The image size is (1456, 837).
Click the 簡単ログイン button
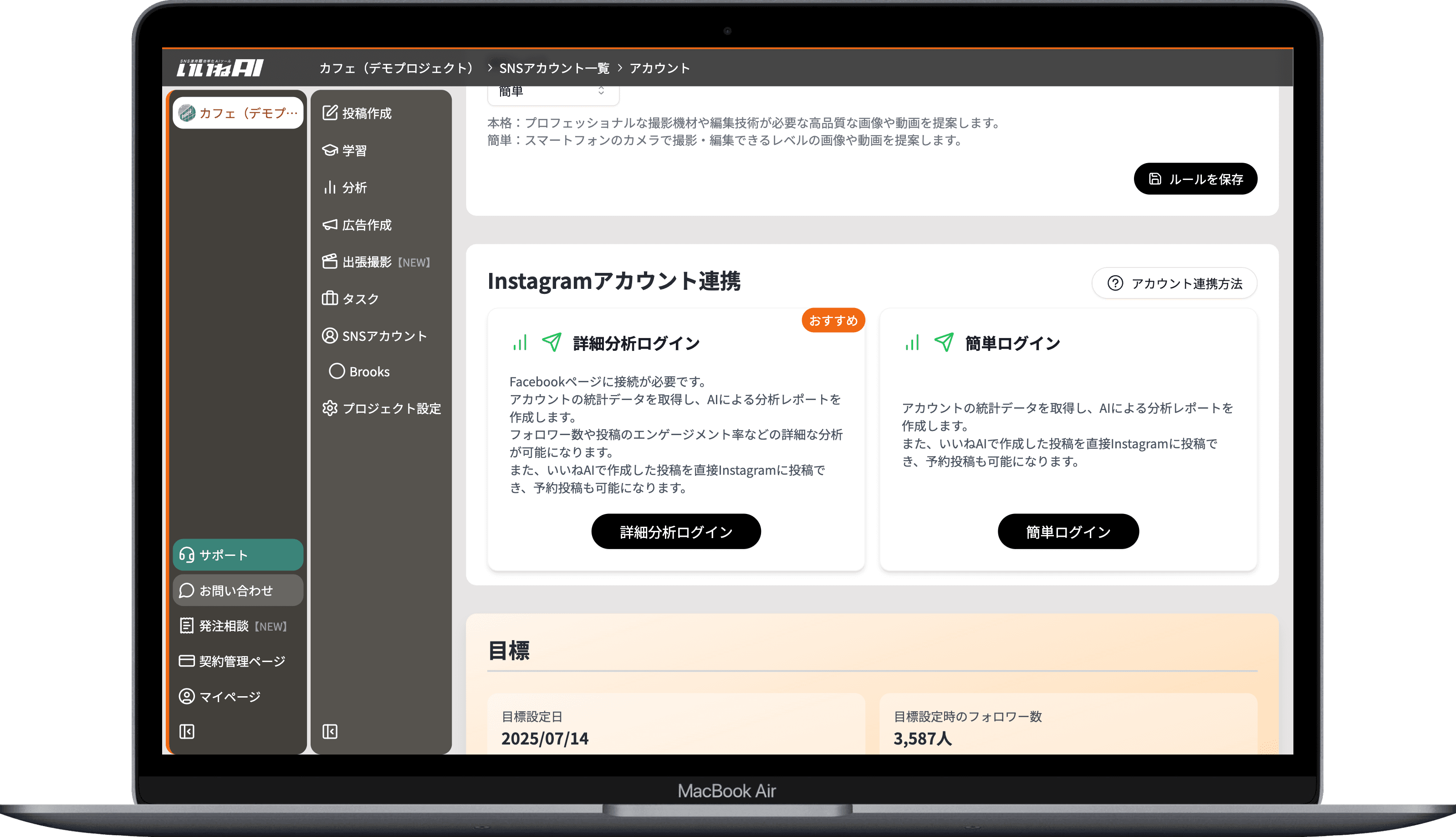(x=1068, y=531)
